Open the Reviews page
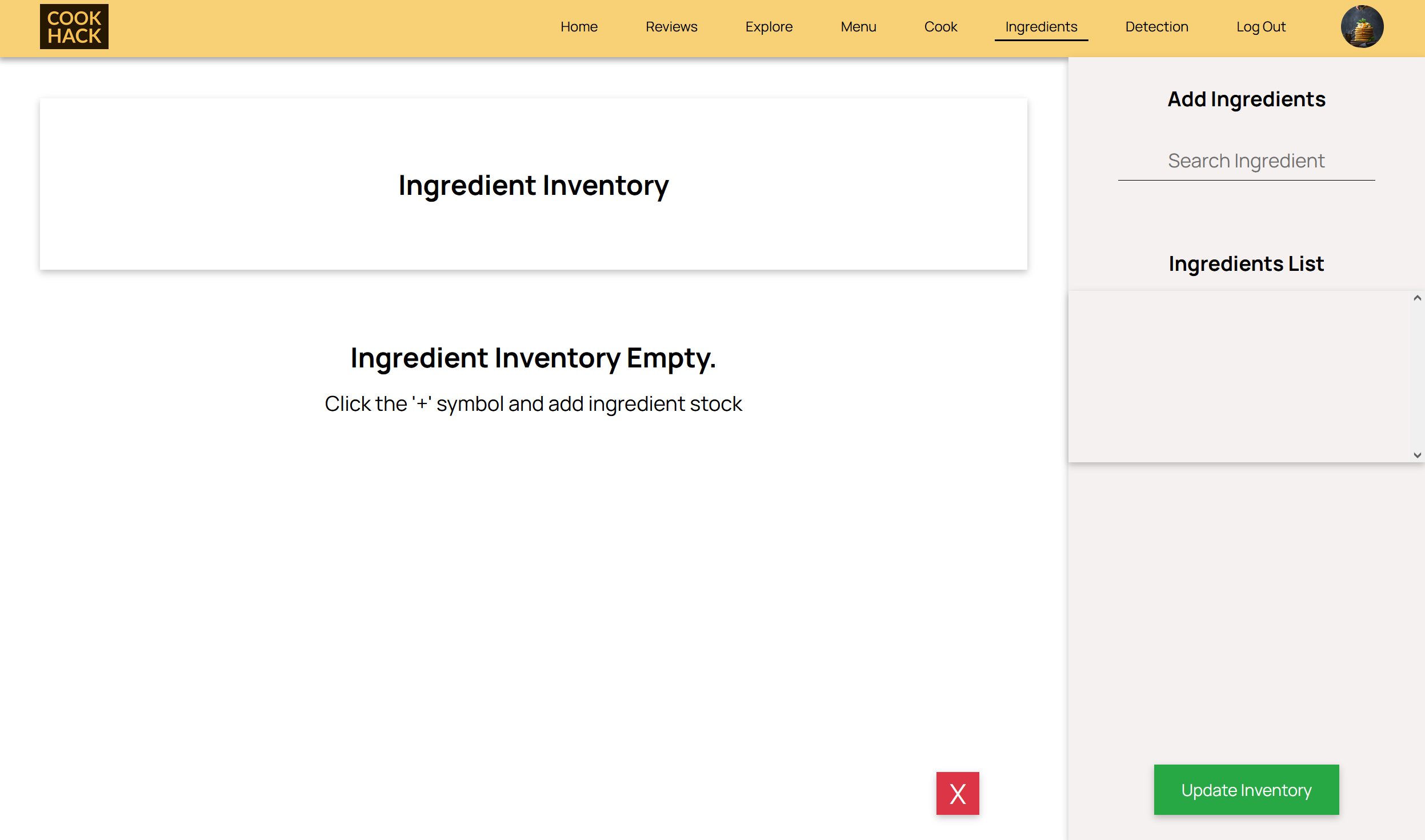Screen dimensions: 1425x840 coord(671,27)
